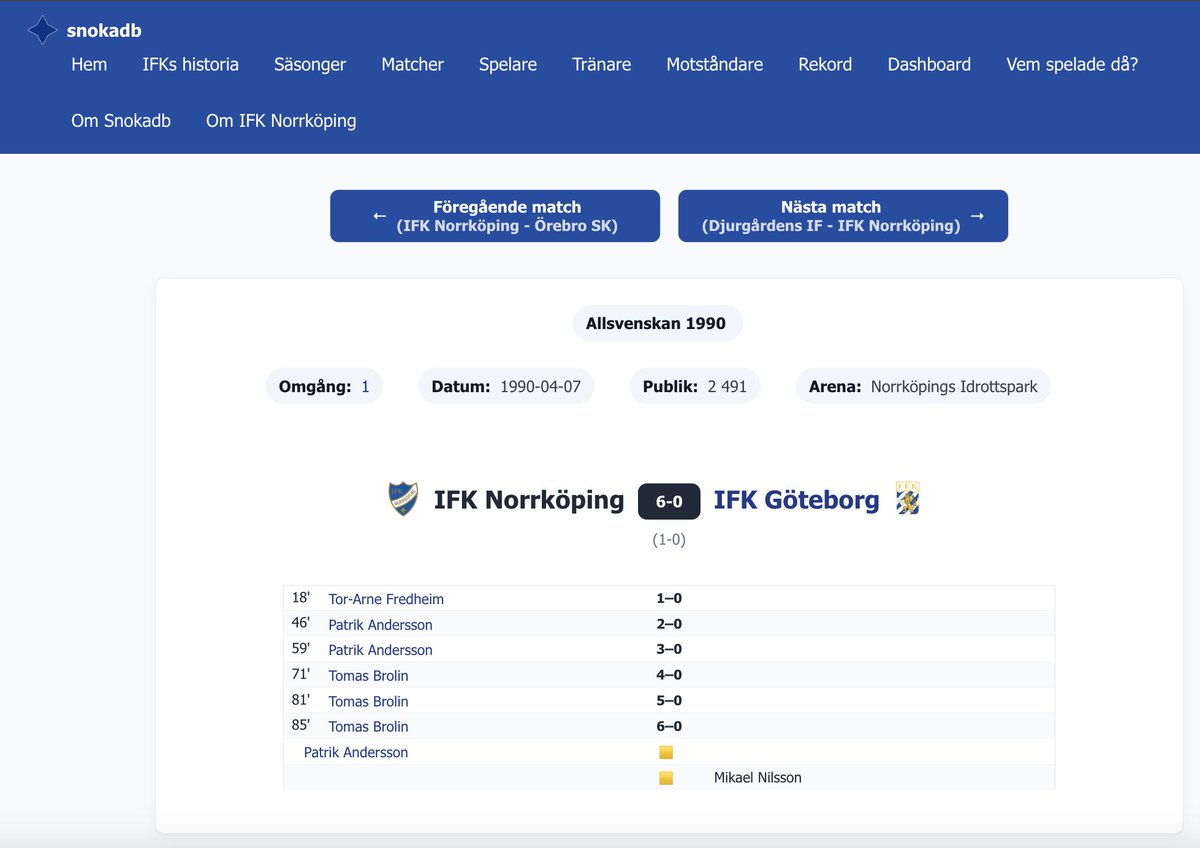The width and height of the screenshot is (1200, 848).
Task: Open Tomas Brolin link at 71'
Action: pos(368,676)
